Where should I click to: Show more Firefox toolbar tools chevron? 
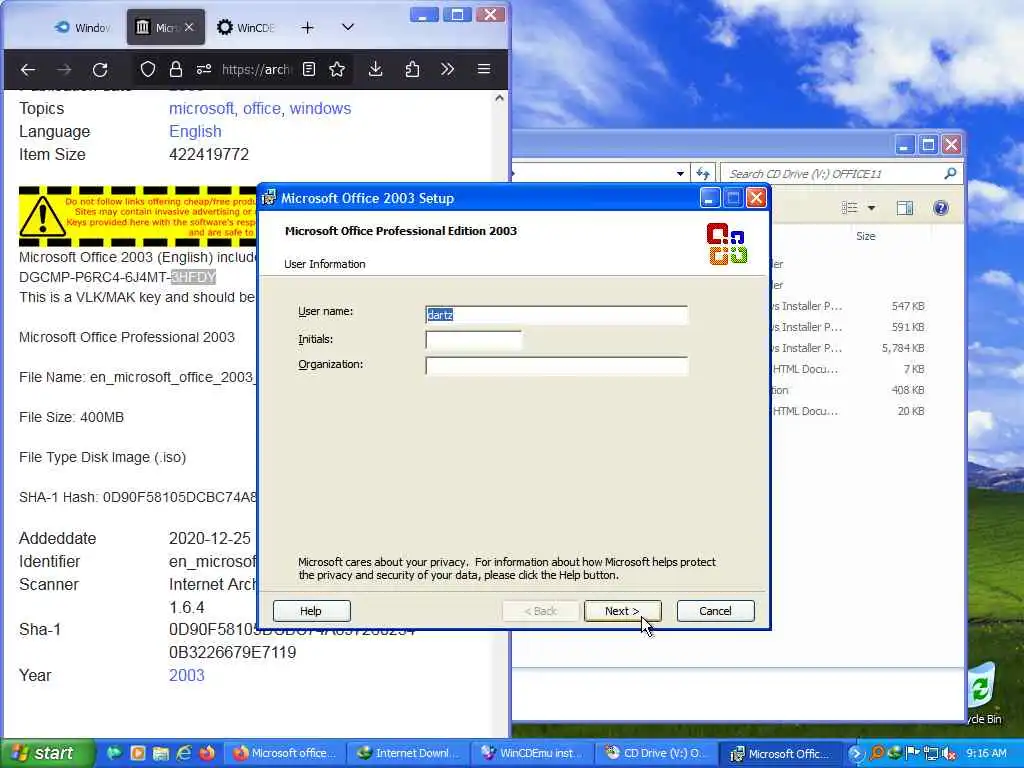click(447, 69)
